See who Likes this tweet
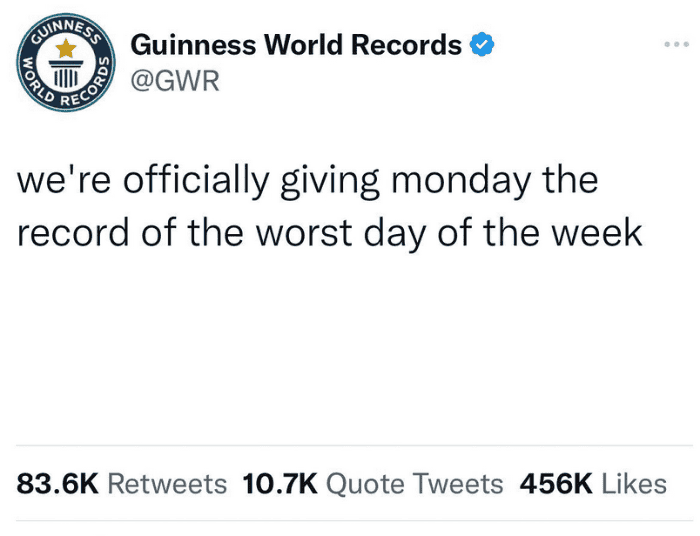Viewport: 700px width, 536px height. [x=634, y=484]
